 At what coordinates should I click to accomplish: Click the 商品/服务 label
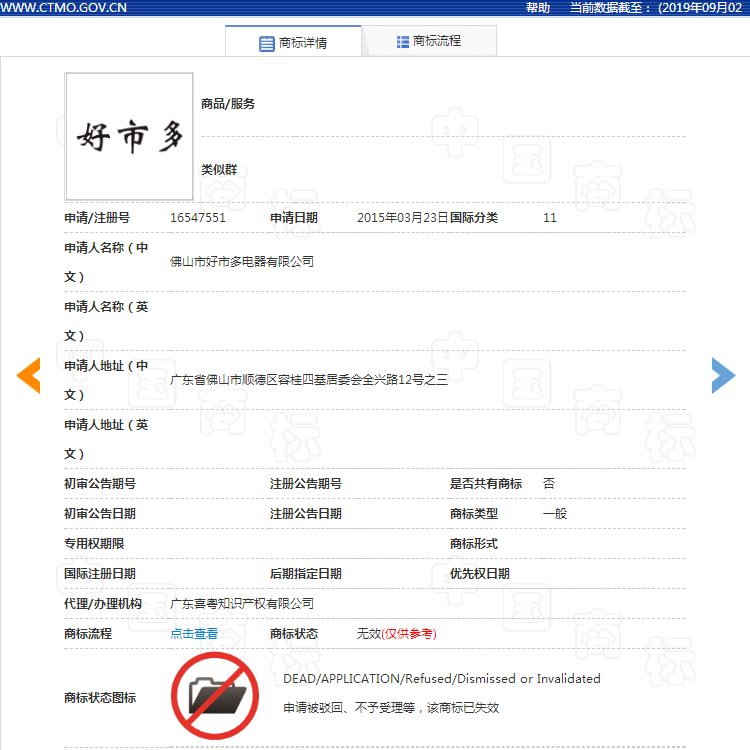[x=228, y=104]
